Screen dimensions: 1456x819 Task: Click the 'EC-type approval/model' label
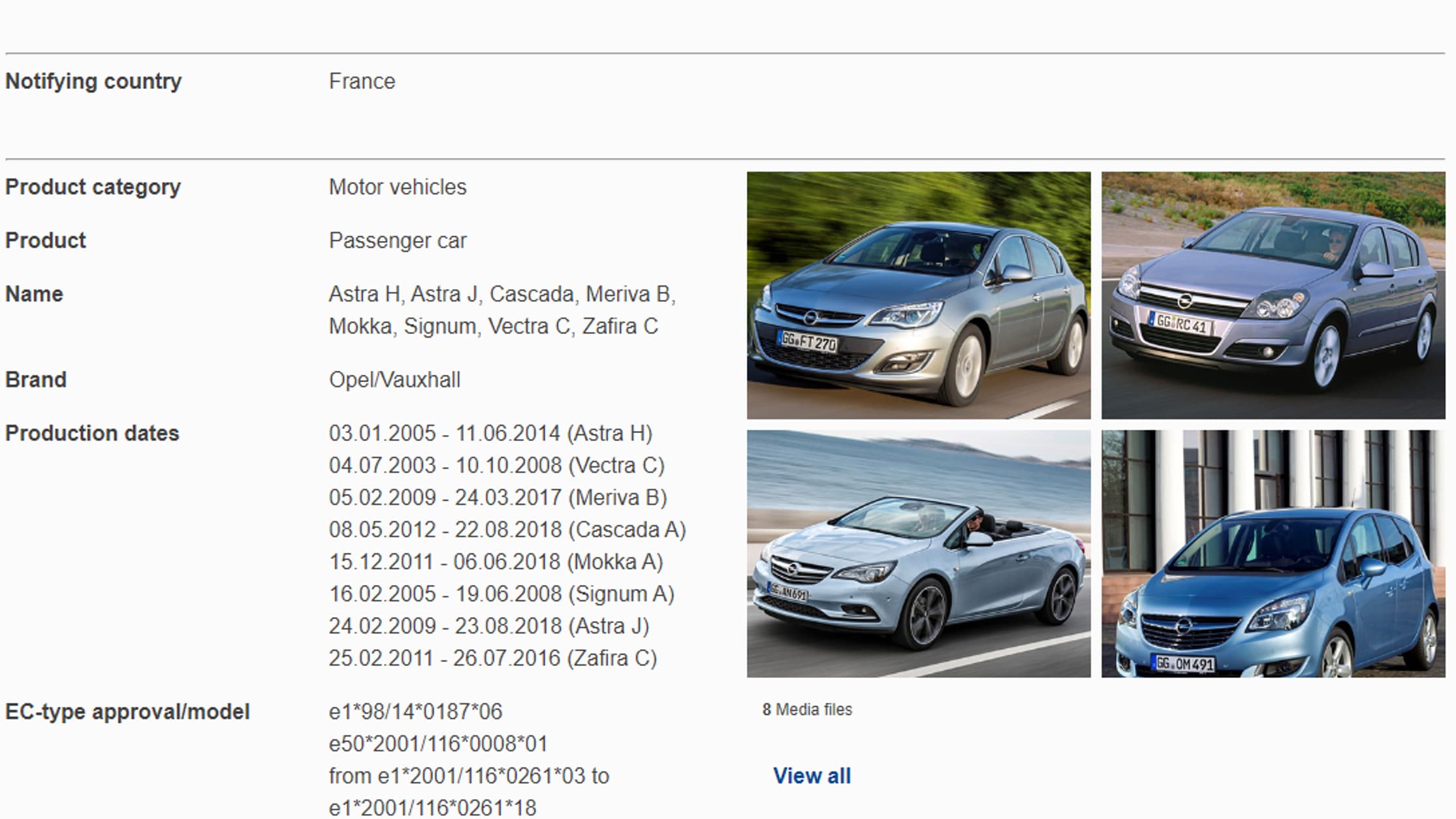pyautogui.click(x=127, y=711)
